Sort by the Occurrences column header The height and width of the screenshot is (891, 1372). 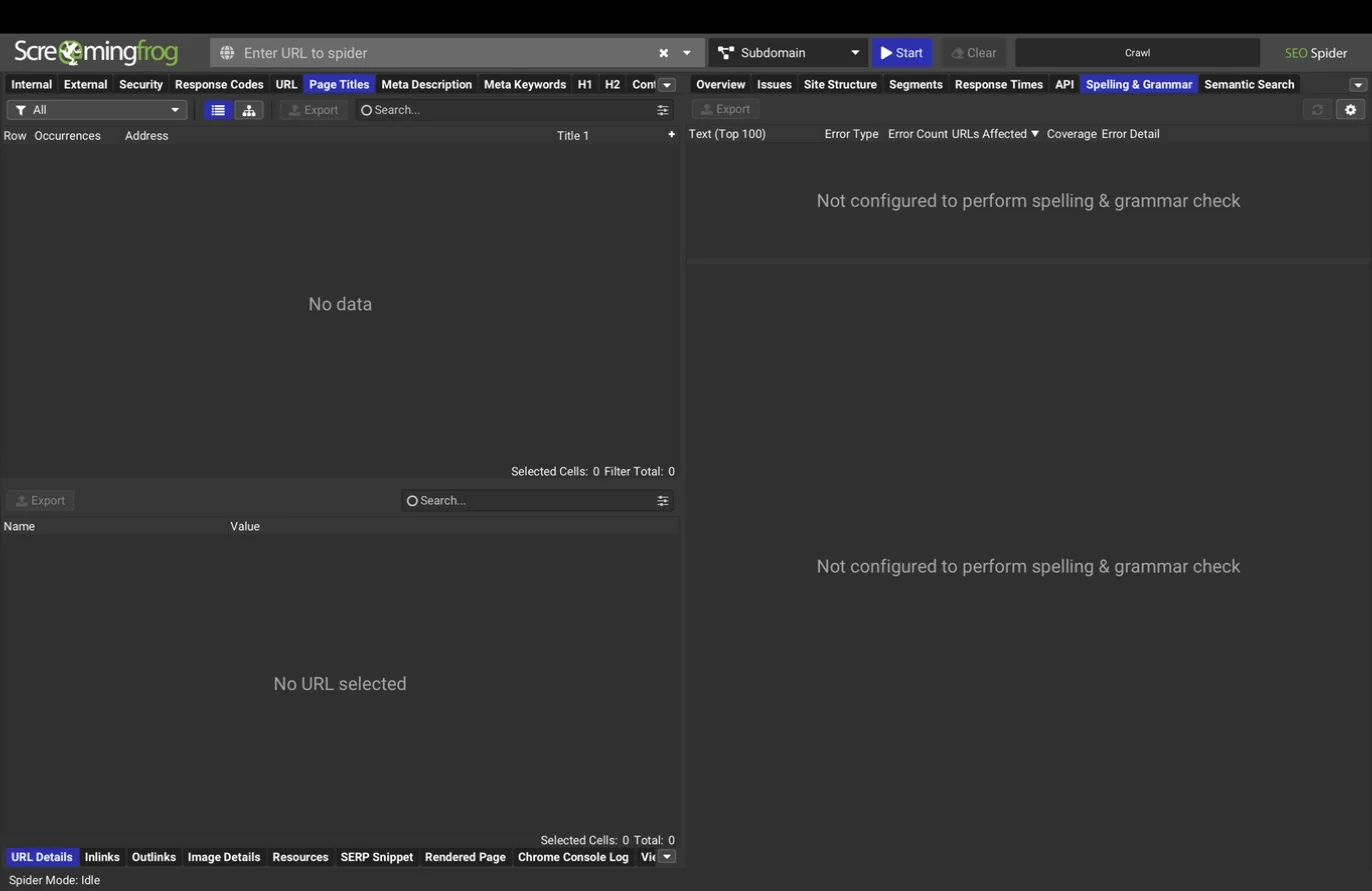tap(67, 135)
